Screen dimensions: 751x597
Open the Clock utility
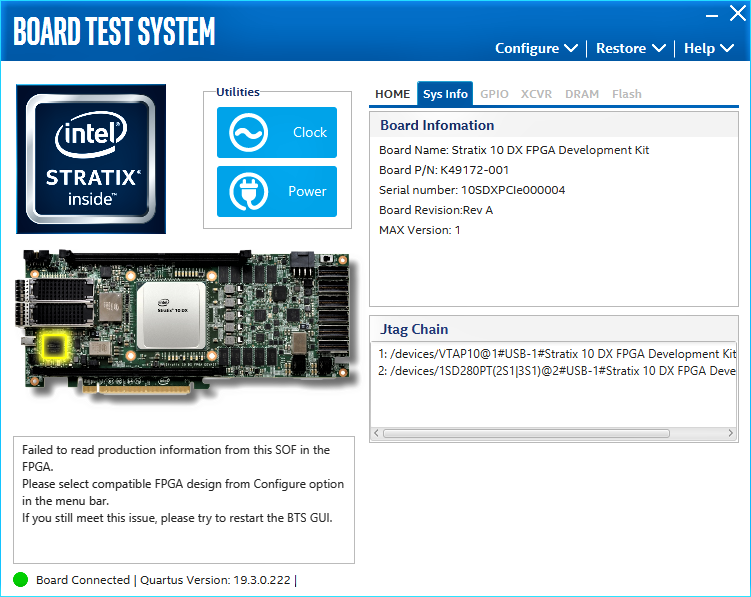(x=277, y=132)
